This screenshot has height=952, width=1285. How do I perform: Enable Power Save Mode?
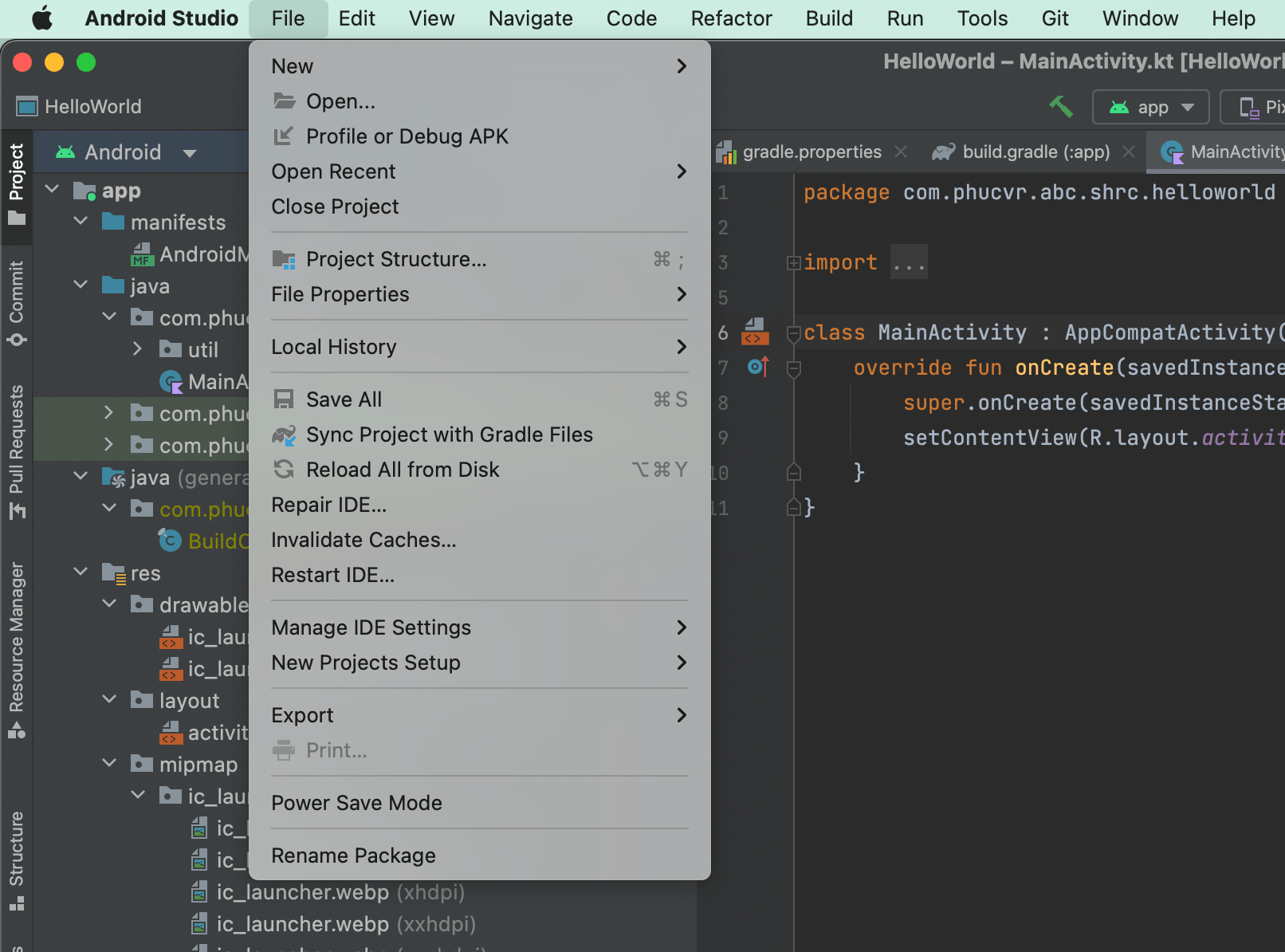(356, 803)
